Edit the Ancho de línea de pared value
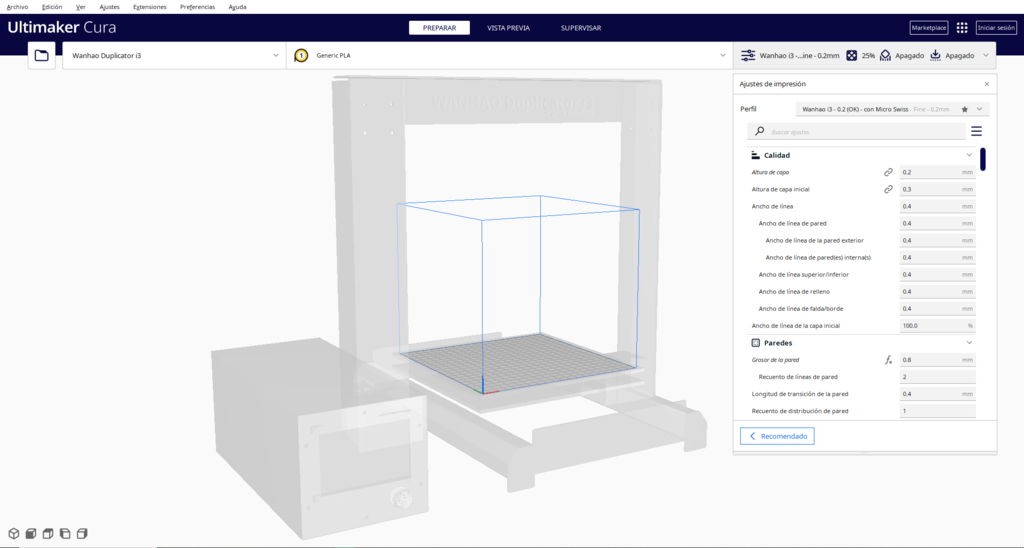 pyautogui.click(x=937, y=223)
